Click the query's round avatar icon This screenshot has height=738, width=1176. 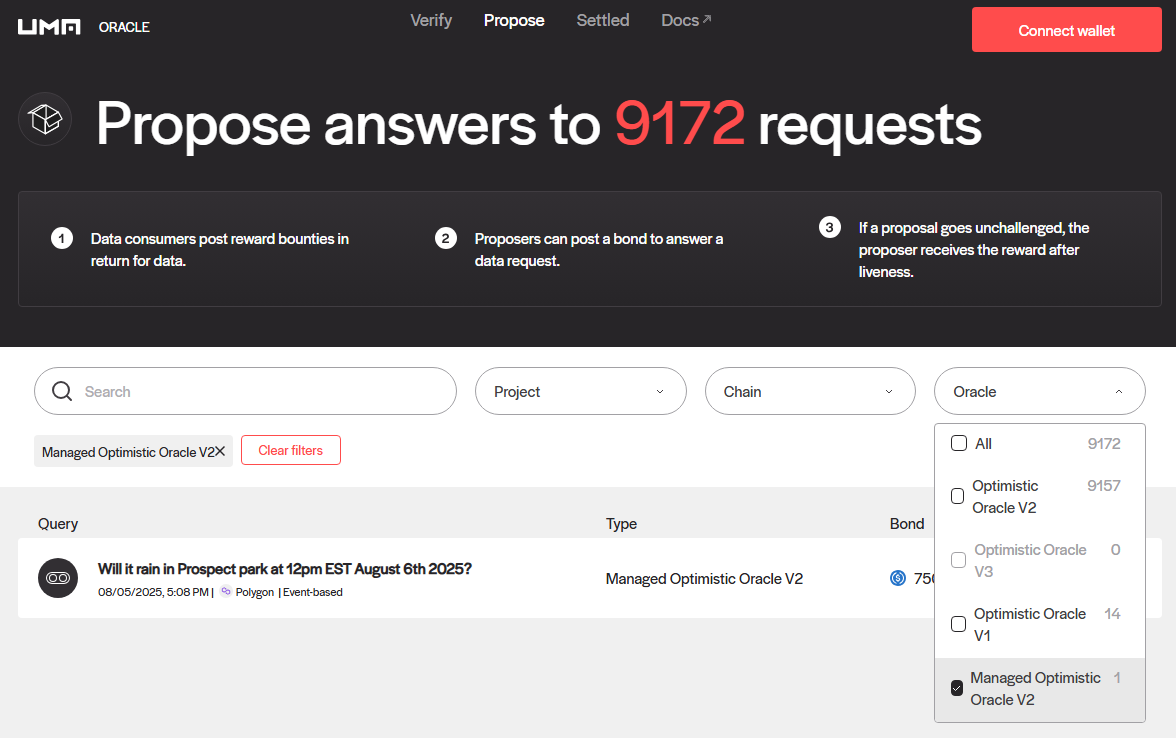click(58, 578)
